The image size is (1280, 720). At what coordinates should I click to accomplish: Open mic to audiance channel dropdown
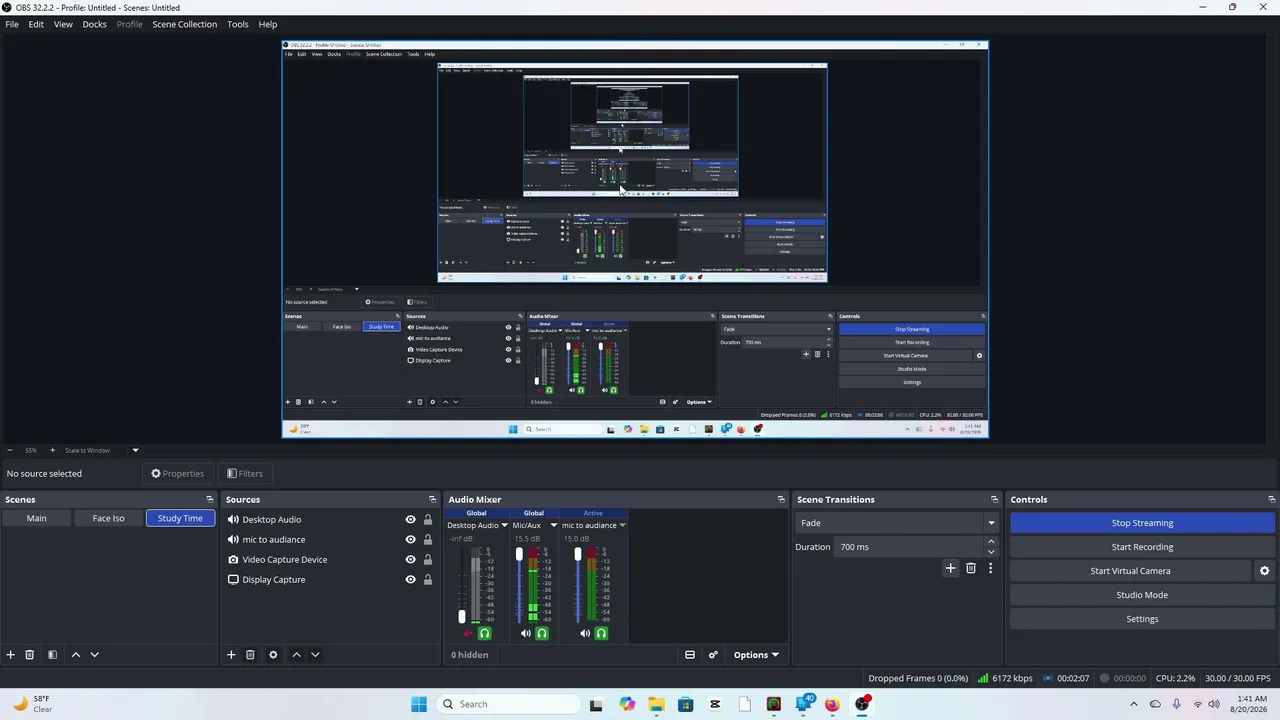(622, 525)
